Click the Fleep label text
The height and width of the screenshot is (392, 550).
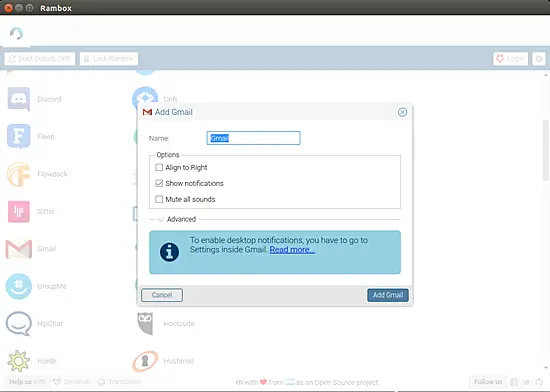[46, 136]
